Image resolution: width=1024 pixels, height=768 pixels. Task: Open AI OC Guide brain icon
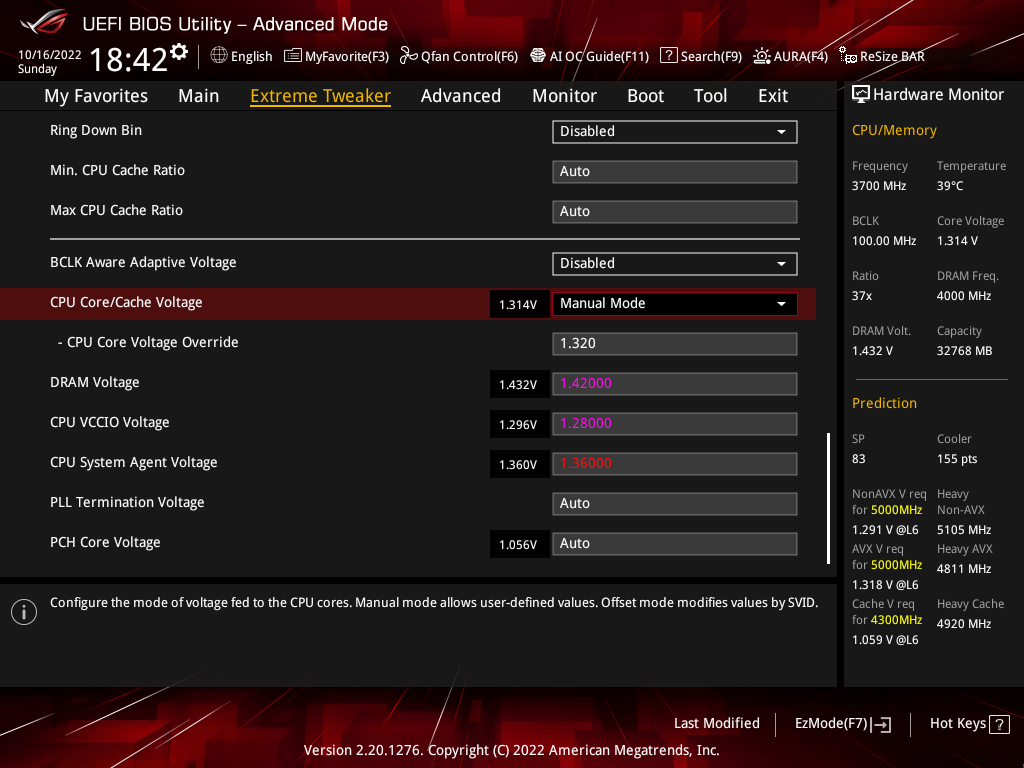click(x=537, y=56)
